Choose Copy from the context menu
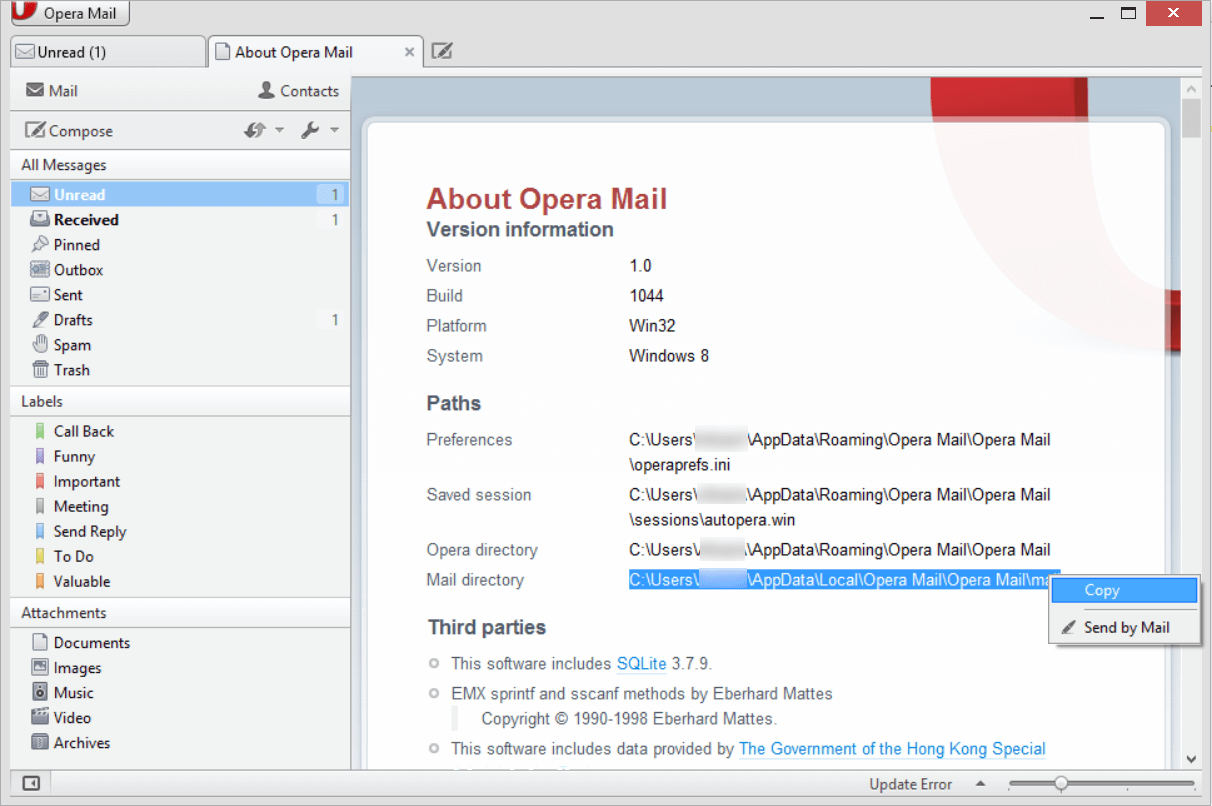This screenshot has height=806, width=1212. [1125, 590]
